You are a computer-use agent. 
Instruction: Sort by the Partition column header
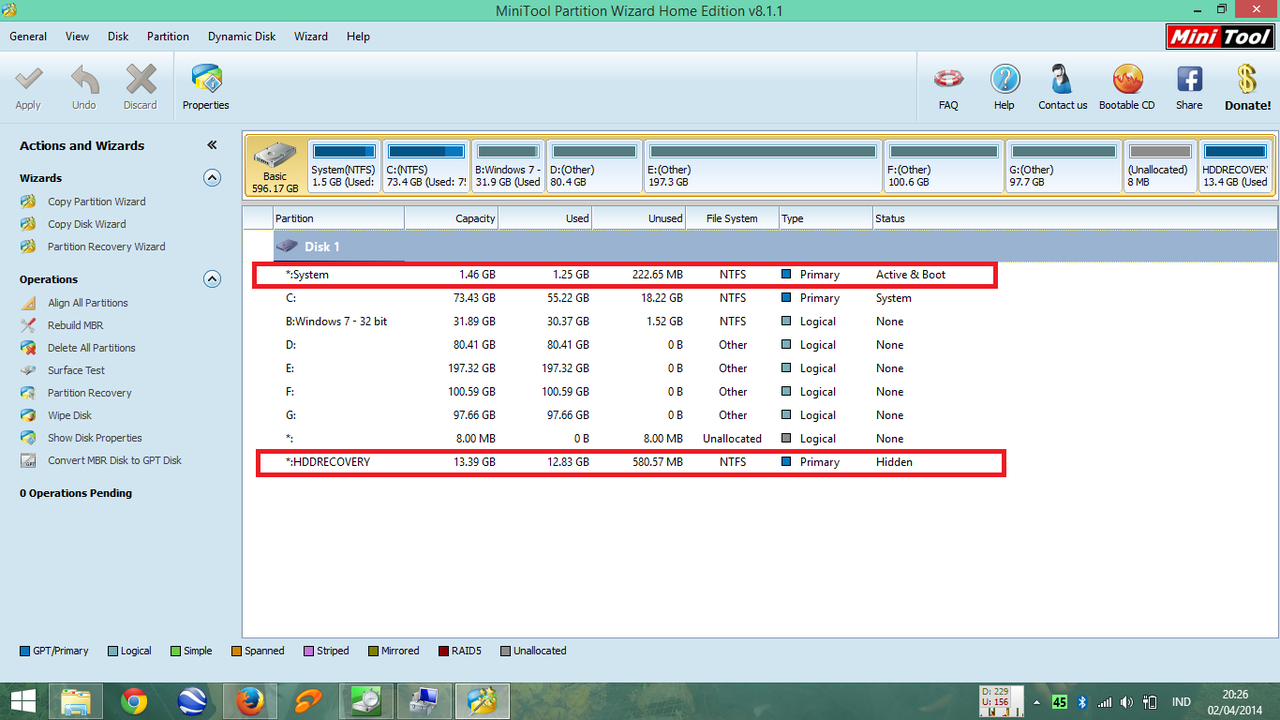pos(339,218)
